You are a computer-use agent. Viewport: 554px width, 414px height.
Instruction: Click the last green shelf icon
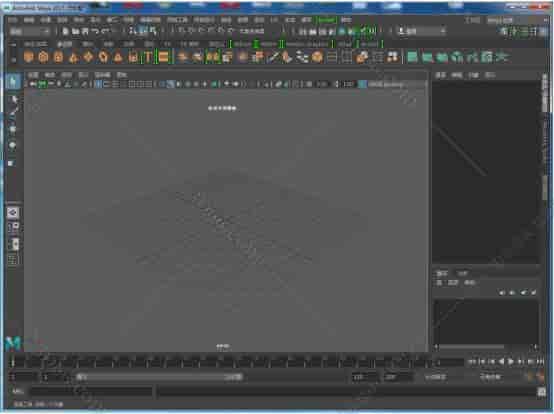502,57
